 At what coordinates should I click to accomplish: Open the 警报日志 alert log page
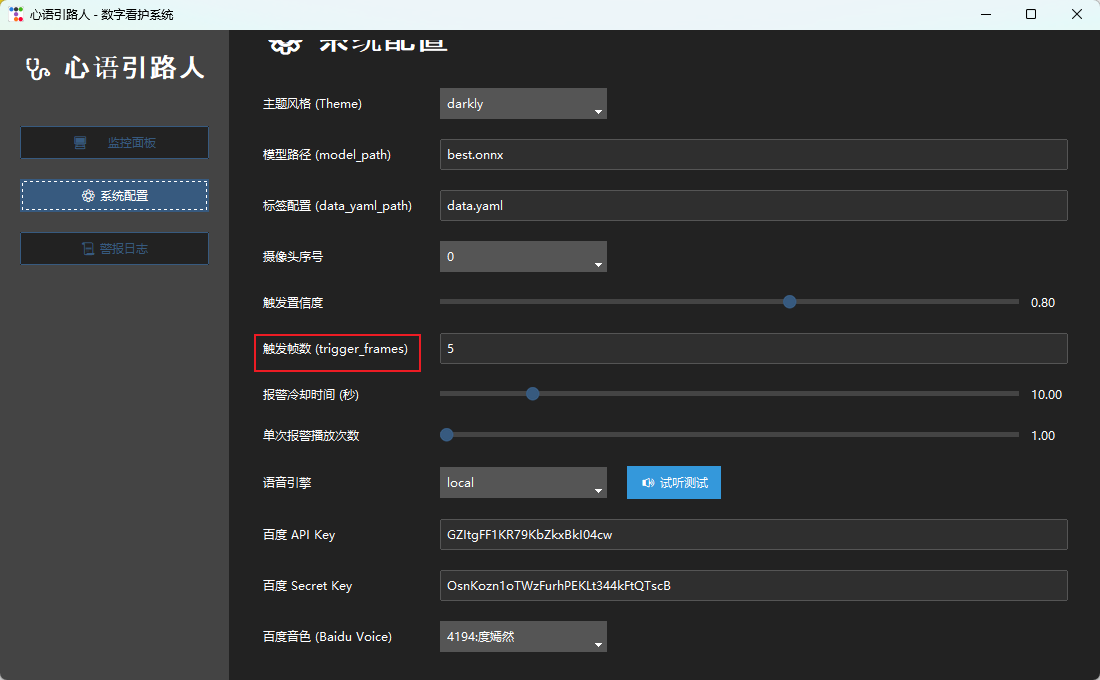[x=114, y=249]
